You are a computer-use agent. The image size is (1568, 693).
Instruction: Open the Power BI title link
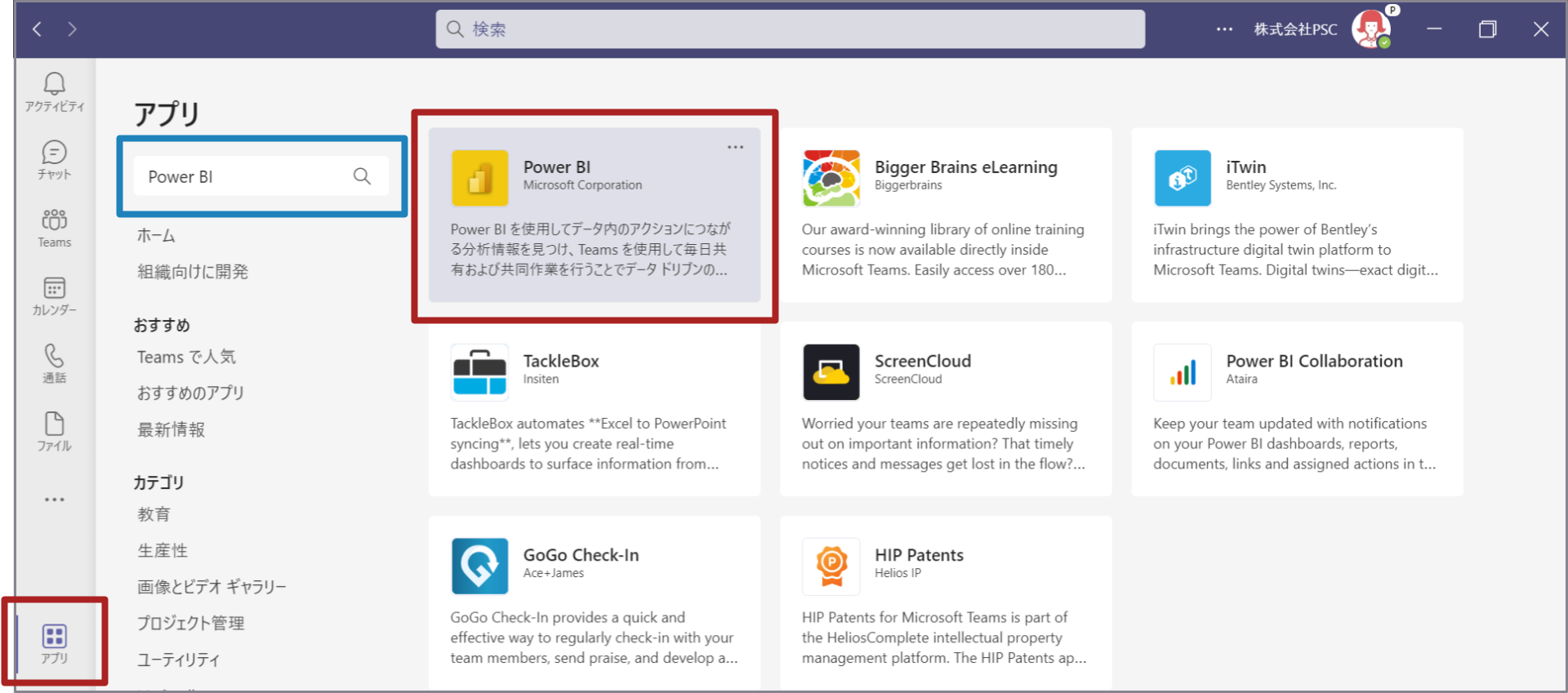pyautogui.click(x=557, y=167)
